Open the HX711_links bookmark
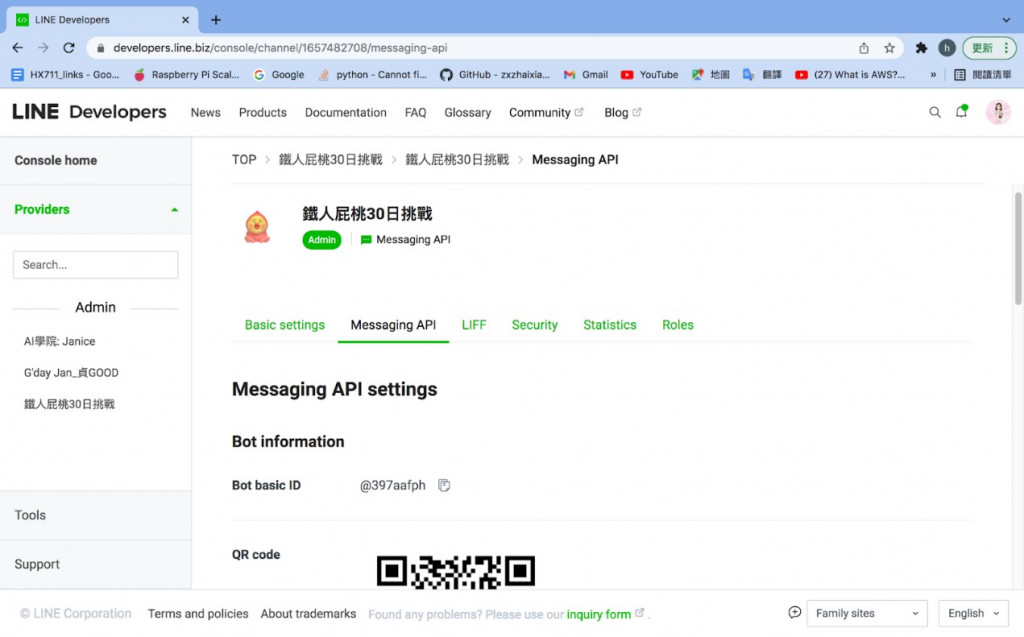 [x=65, y=74]
